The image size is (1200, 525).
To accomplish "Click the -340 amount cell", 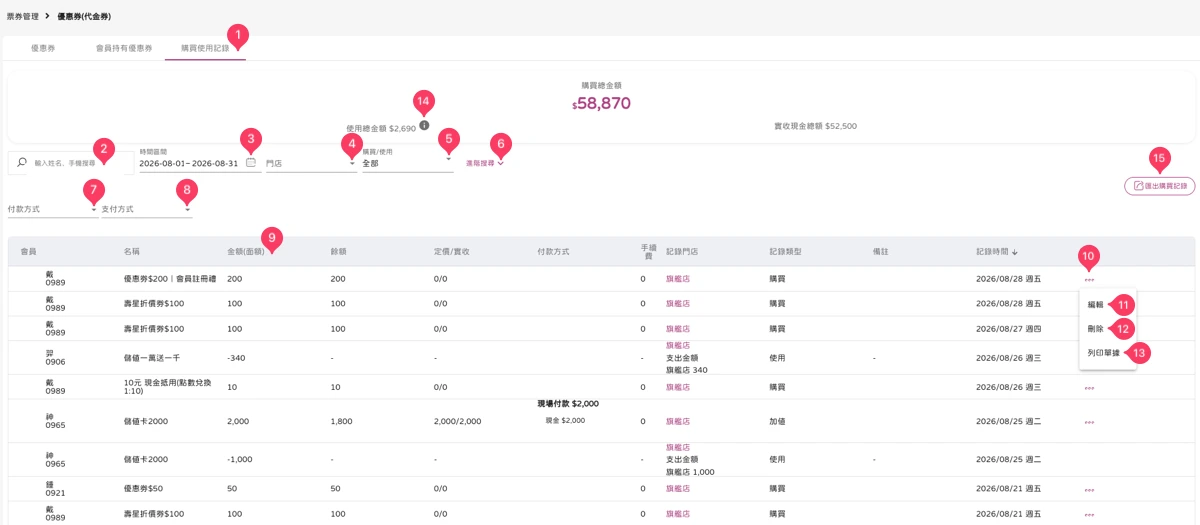I will pyautogui.click(x=236, y=357).
